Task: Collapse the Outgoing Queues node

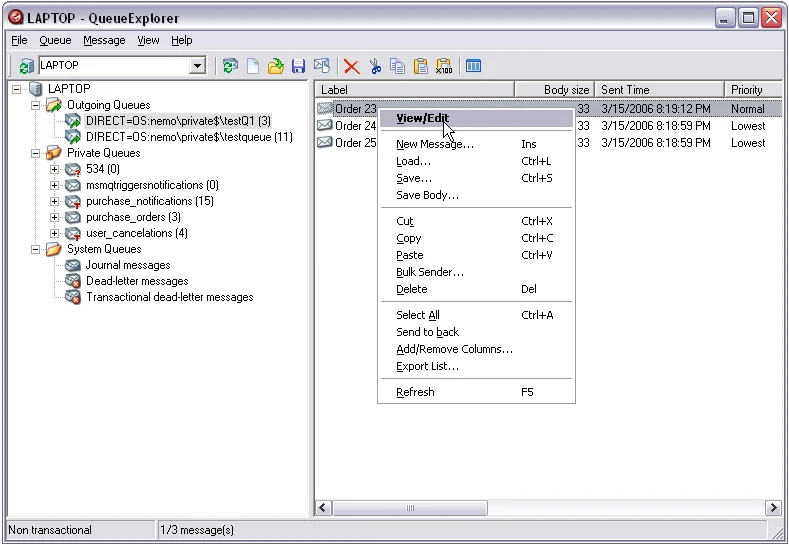Action: tap(35, 105)
